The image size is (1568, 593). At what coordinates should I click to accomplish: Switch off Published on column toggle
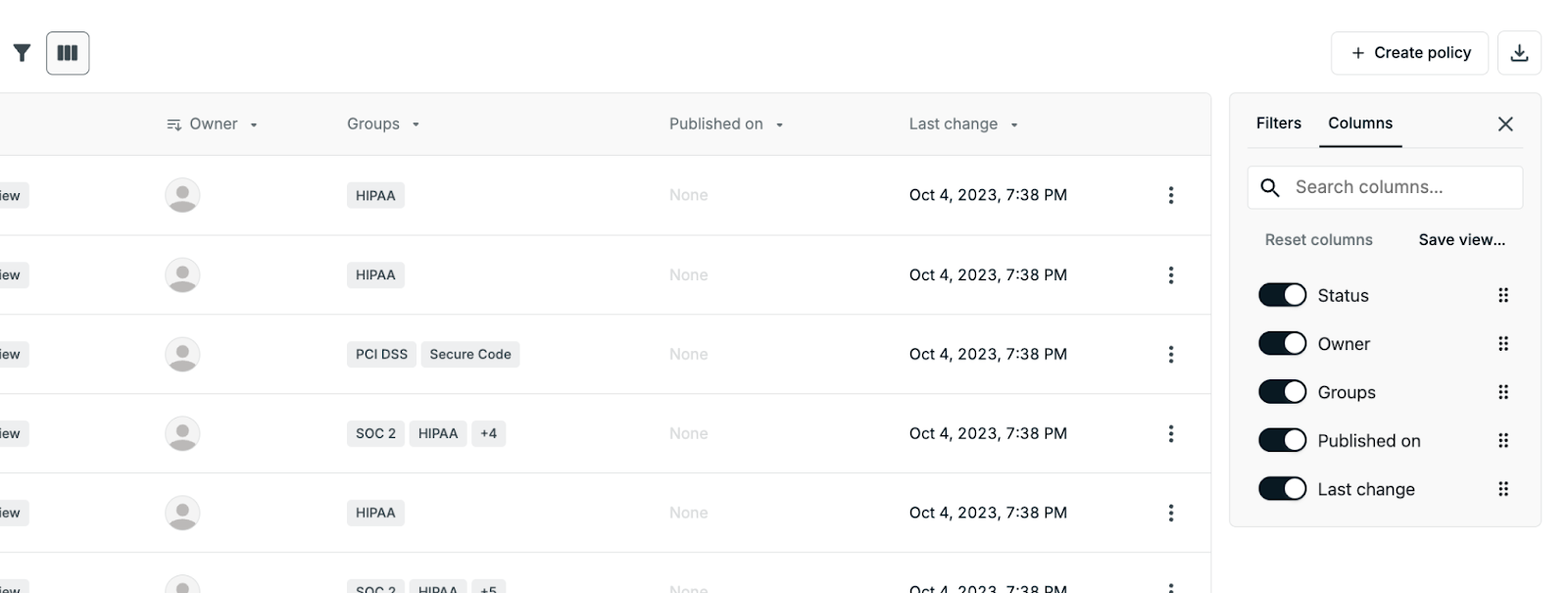(1282, 440)
